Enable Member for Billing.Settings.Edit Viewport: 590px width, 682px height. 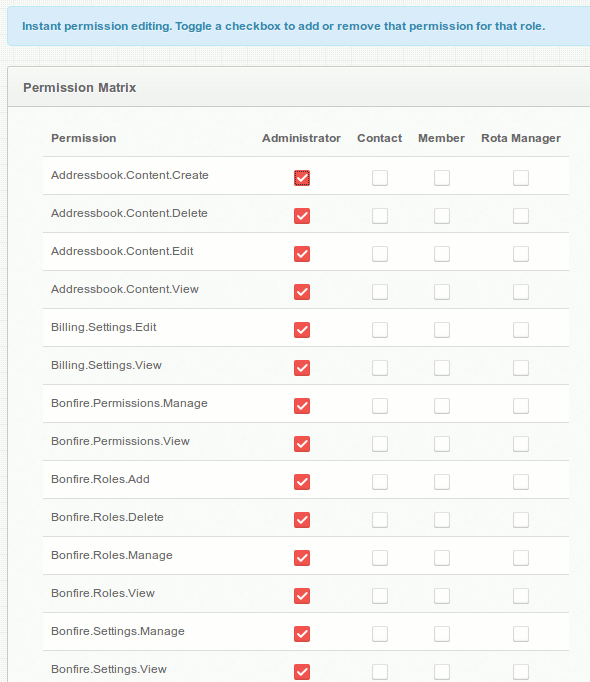click(442, 330)
